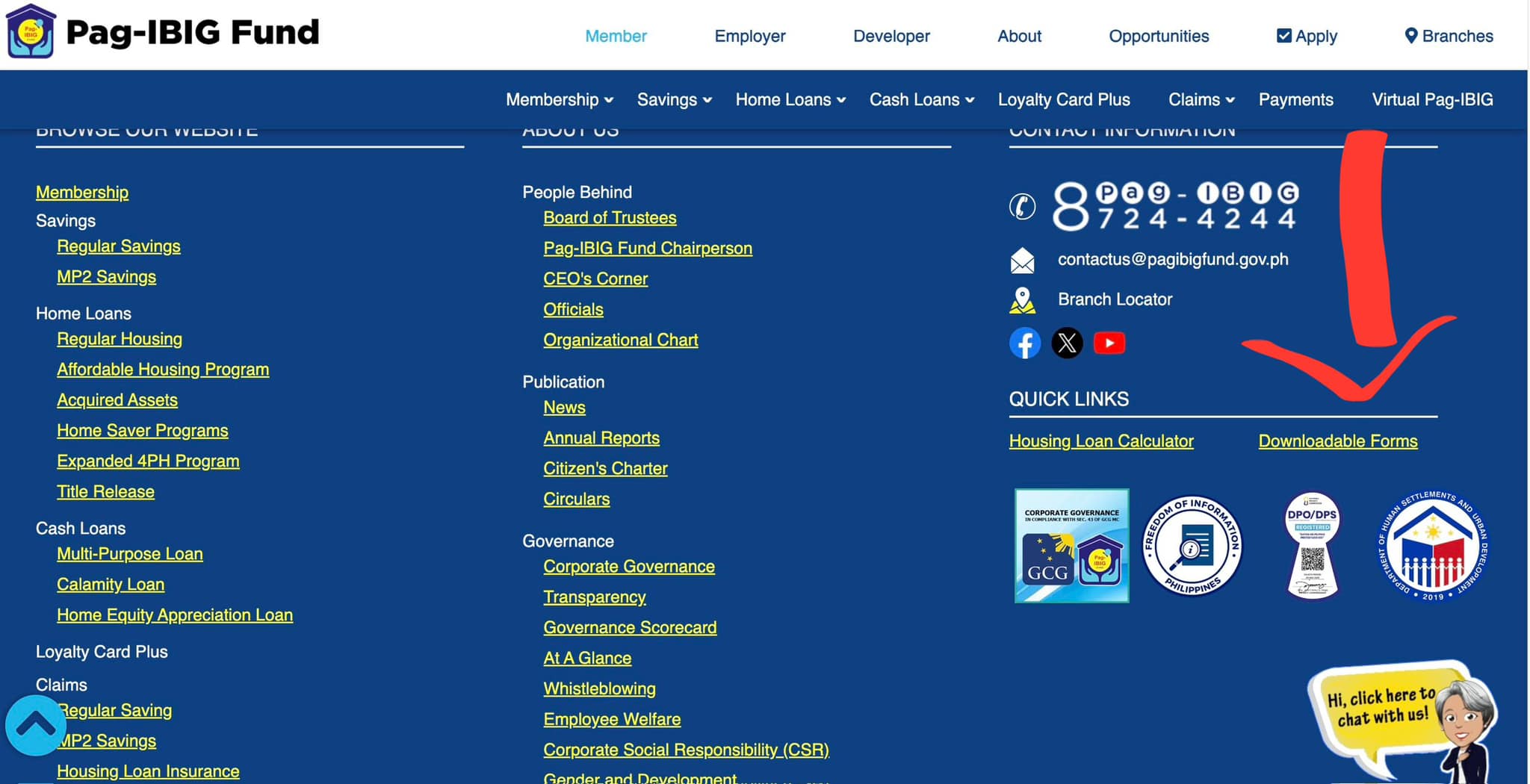Open the Opportunities navigation item
The image size is (1530, 784).
click(x=1159, y=36)
